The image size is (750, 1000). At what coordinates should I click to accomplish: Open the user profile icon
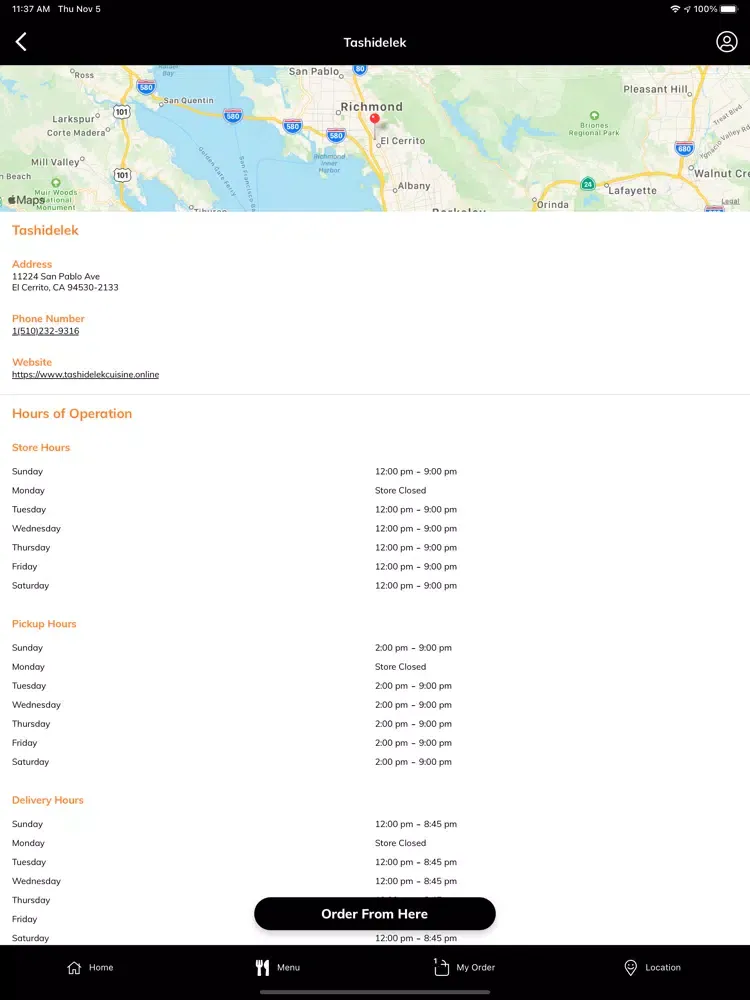(726, 42)
